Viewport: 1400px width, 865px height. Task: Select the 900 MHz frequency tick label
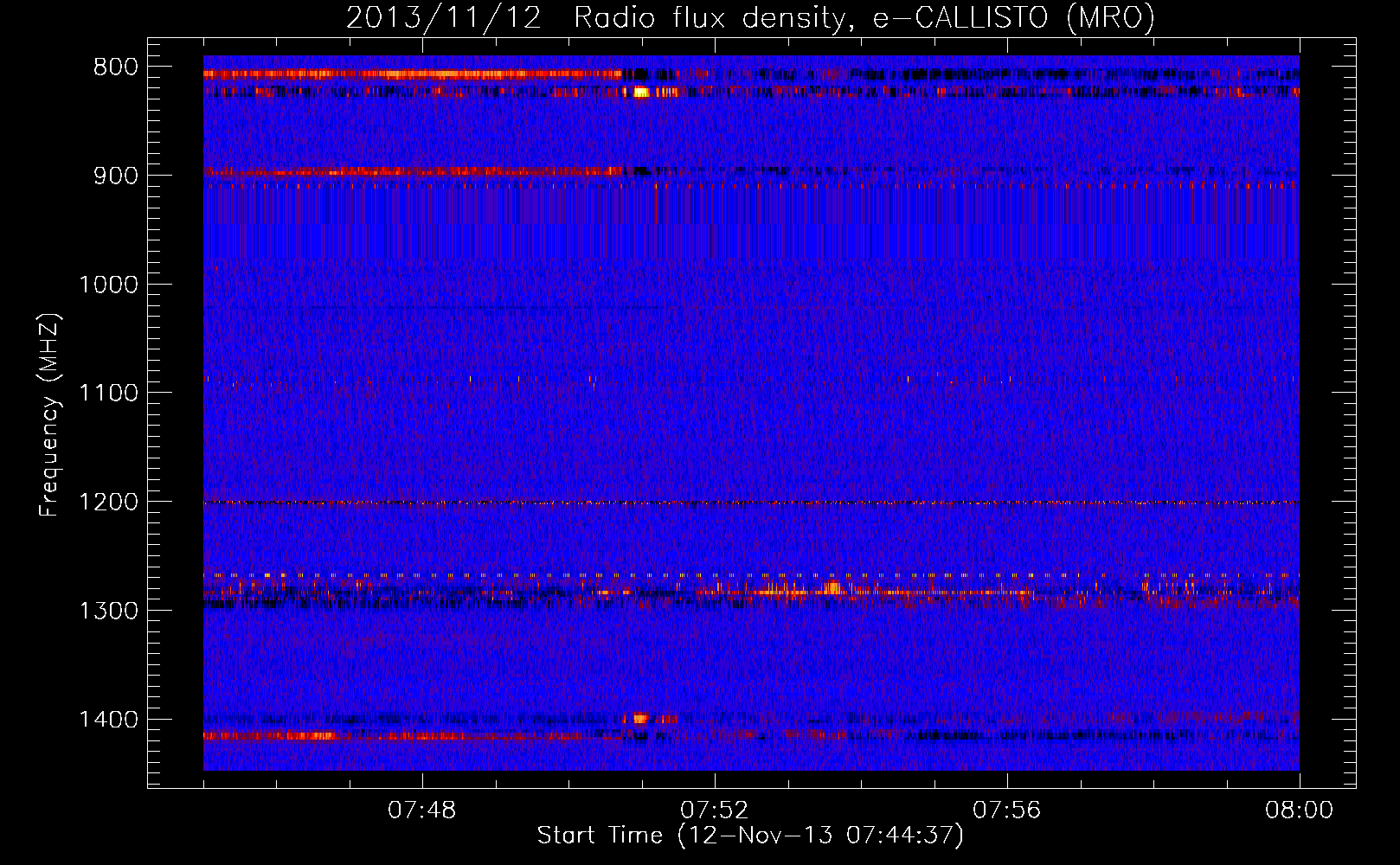pos(115,176)
